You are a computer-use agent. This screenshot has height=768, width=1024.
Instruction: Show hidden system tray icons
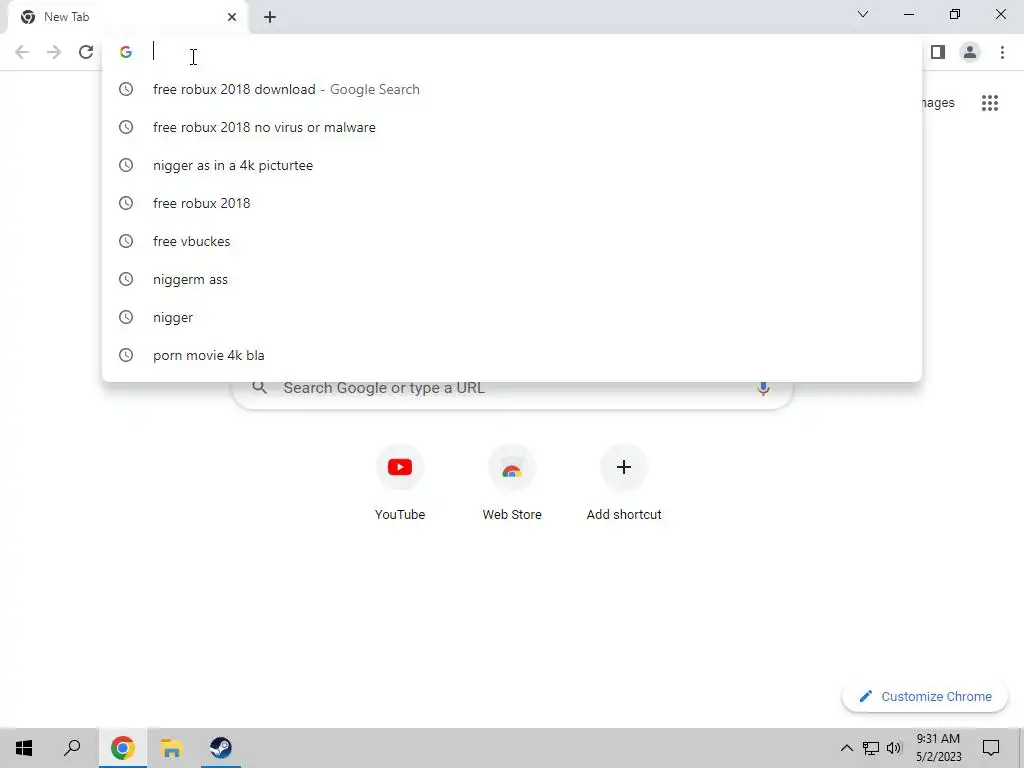tap(846, 748)
